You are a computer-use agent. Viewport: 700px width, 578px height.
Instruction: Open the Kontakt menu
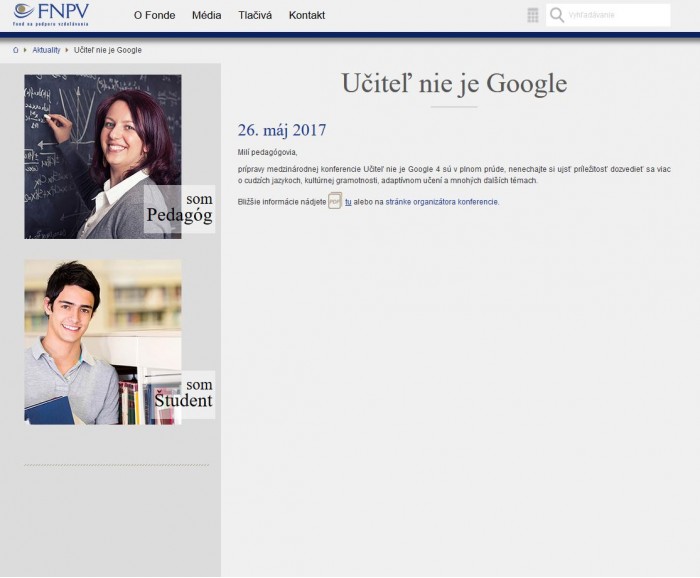(x=307, y=15)
